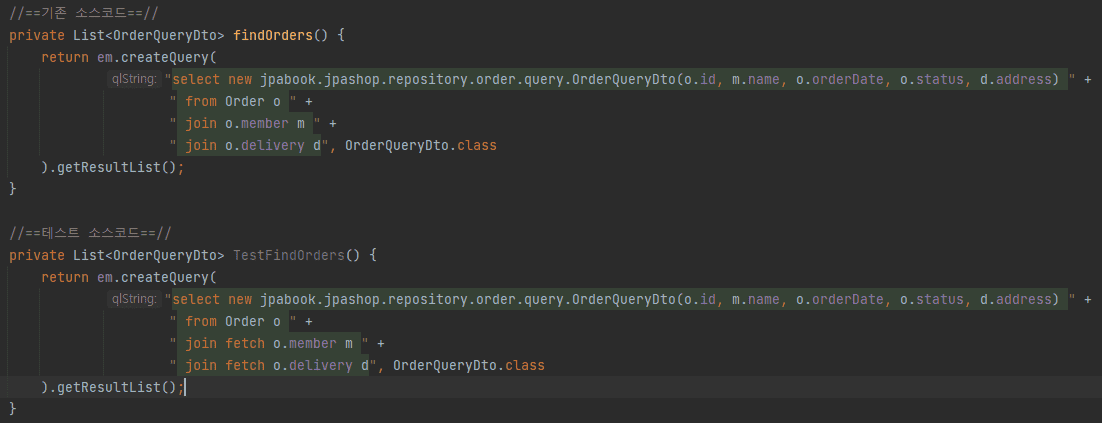This screenshot has width=1102, height=423.
Task: Click em.createQuery call in findOrders method
Action: pos(156,58)
